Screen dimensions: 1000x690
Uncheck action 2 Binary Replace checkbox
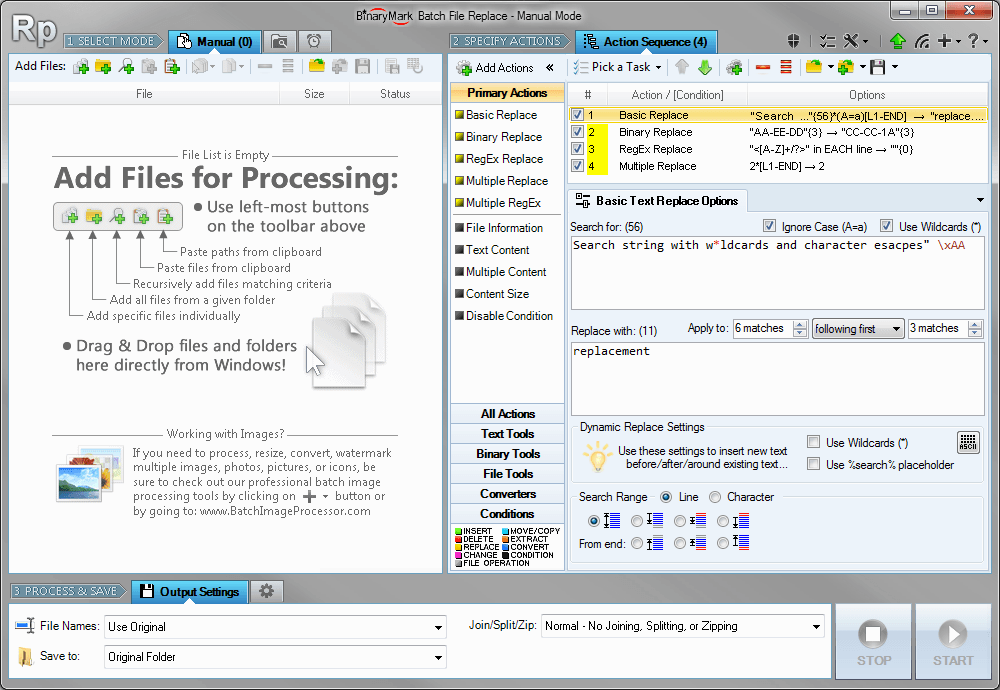[578, 132]
